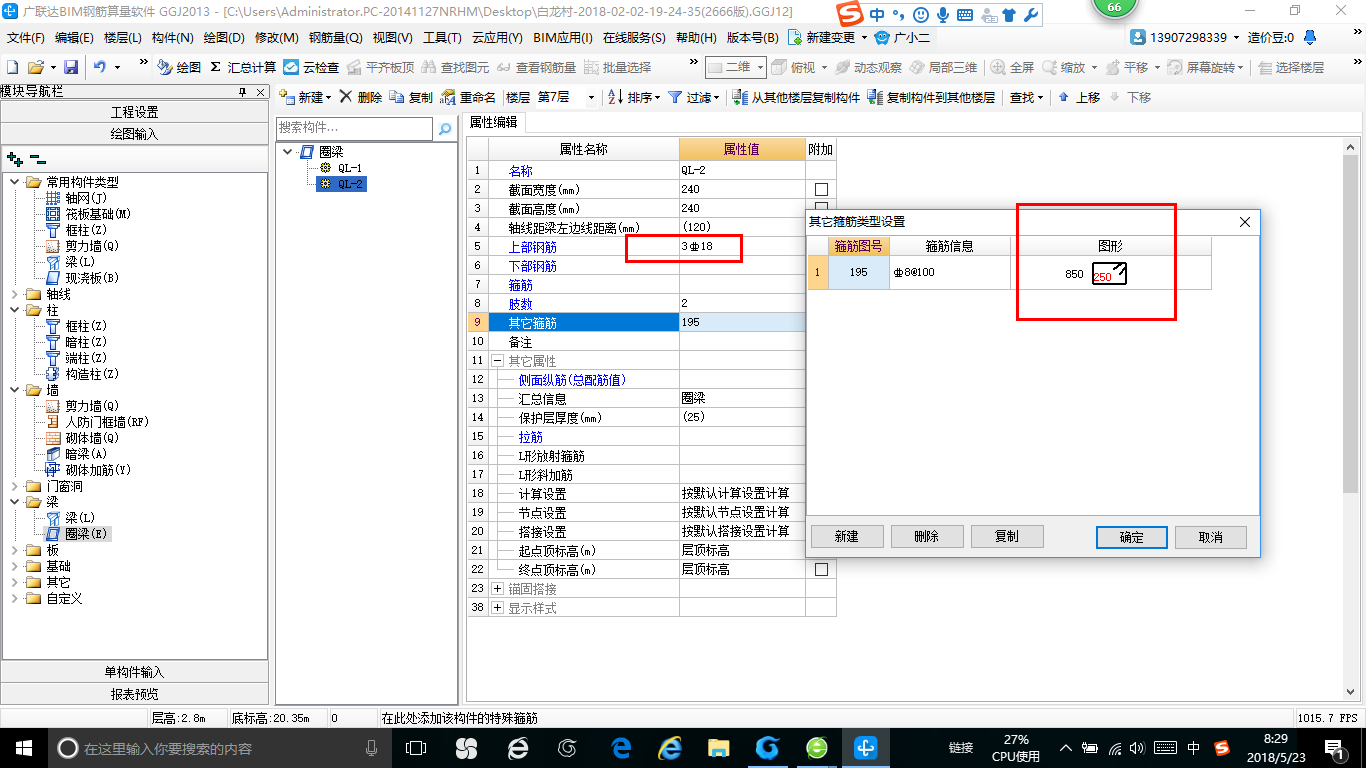The image size is (1366, 768).
Task: Click the search magnifier beside 搜索构件 box
Action: point(445,129)
